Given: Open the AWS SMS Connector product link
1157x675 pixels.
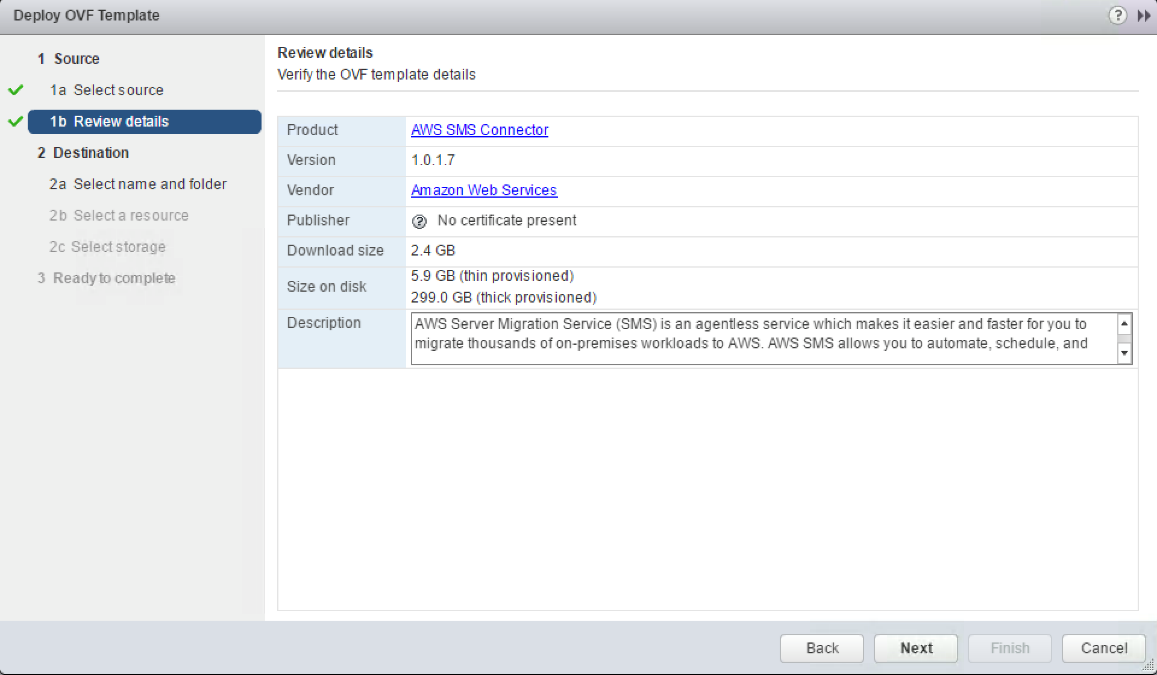Looking at the screenshot, I should 479,130.
